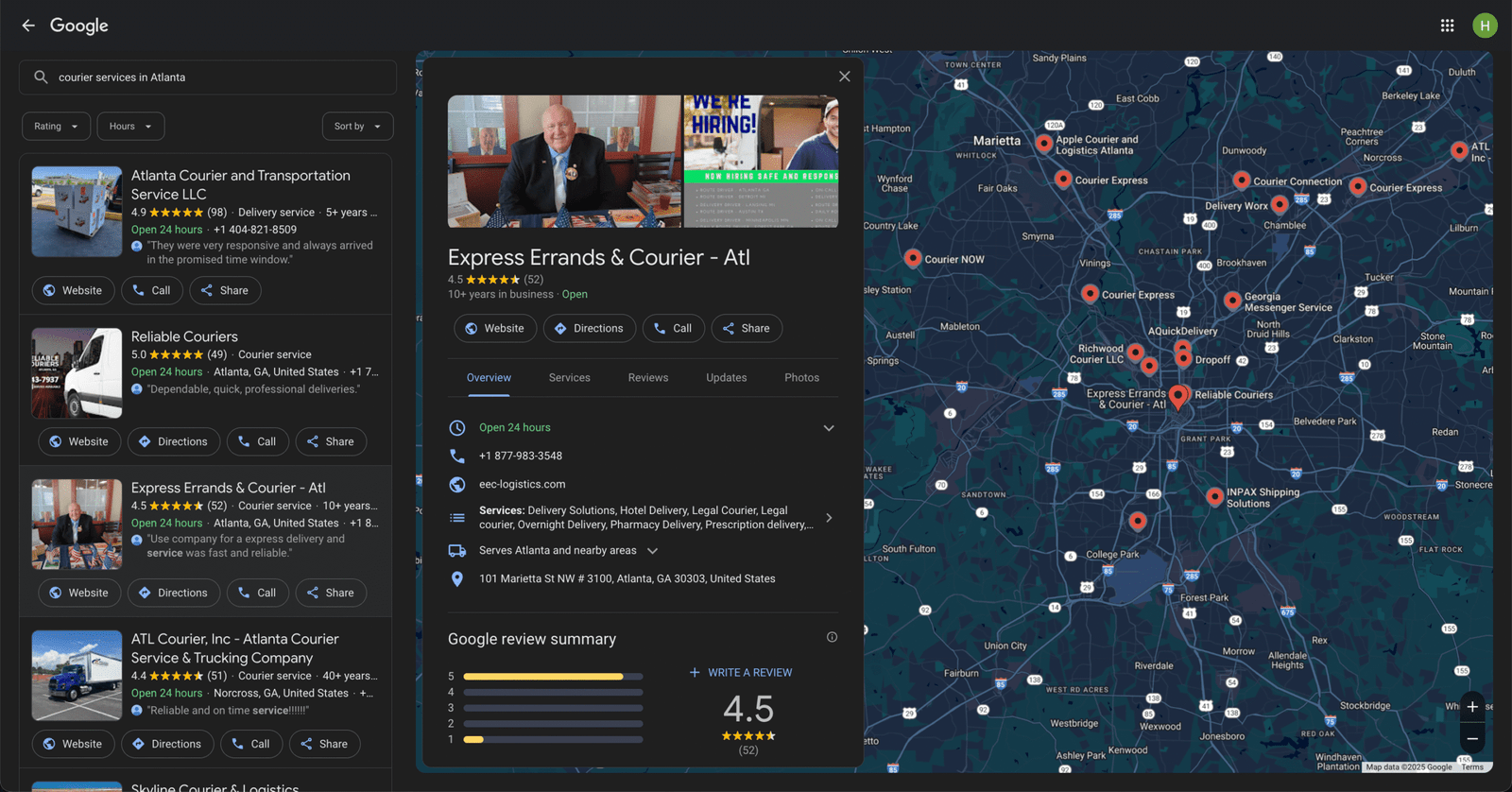This screenshot has width=1512, height=792.
Task: Click the Google logo
Action: pyautogui.click(x=79, y=26)
